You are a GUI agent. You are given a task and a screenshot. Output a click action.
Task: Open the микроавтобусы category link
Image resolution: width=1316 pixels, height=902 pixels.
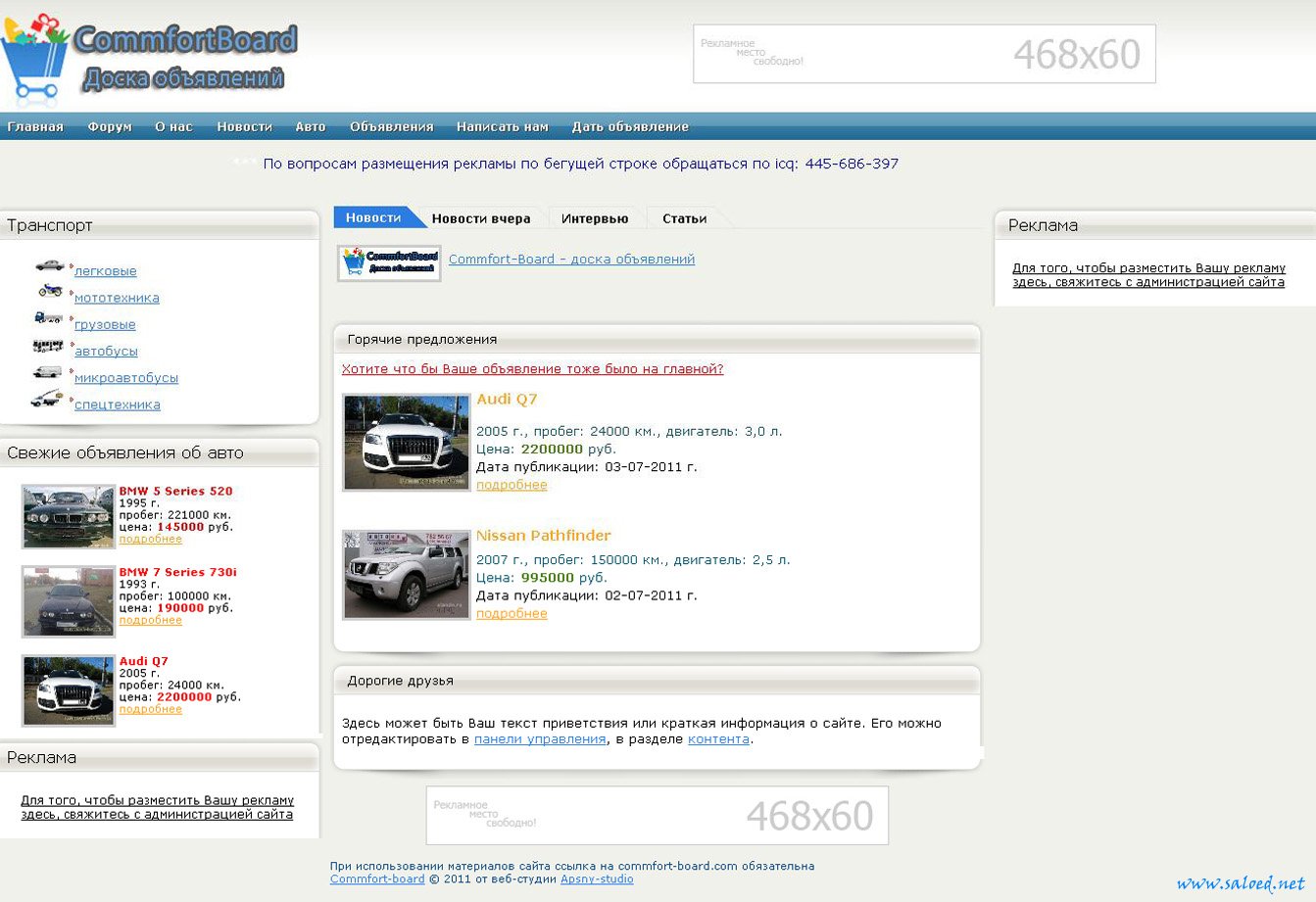pos(126,377)
